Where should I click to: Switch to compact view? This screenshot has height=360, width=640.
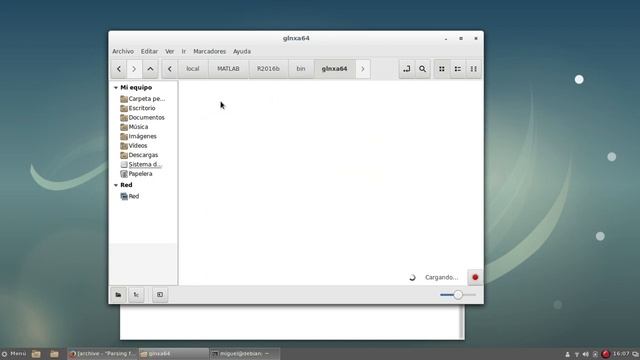473,69
